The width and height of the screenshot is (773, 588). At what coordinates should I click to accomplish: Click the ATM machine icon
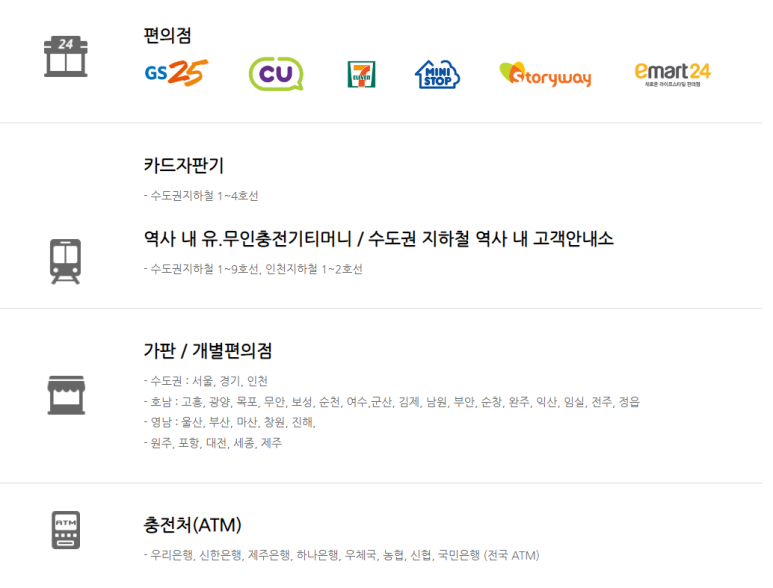66,530
